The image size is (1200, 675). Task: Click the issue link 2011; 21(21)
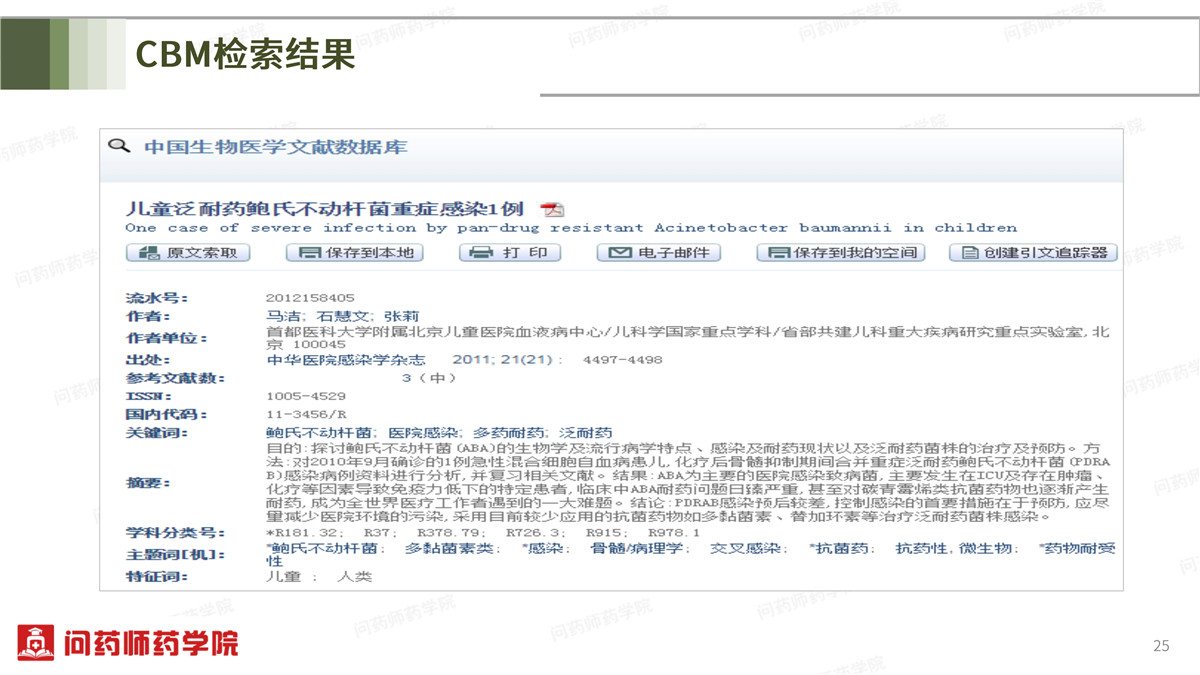502,360
